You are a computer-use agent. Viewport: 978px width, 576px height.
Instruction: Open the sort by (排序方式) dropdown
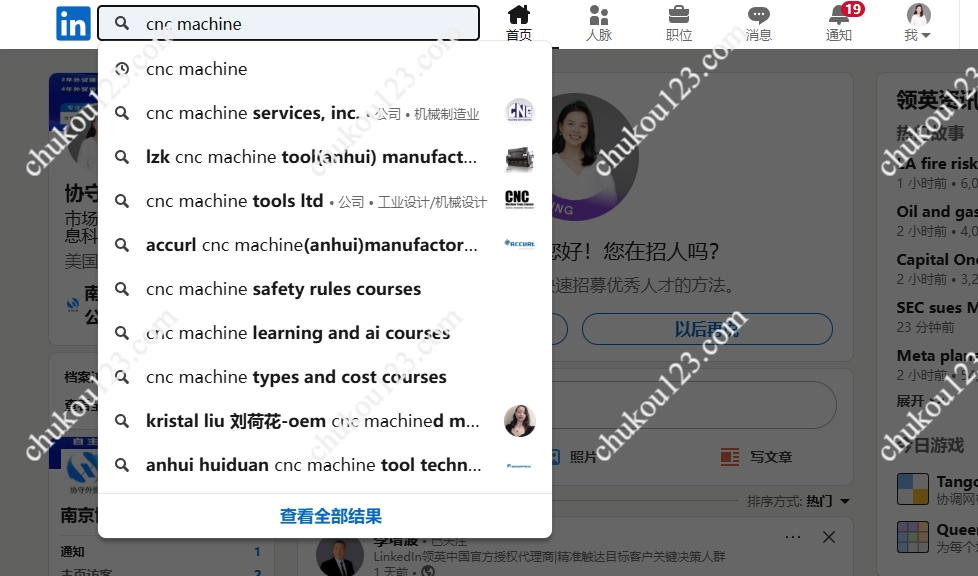pyautogui.click(x=798, y=501)
